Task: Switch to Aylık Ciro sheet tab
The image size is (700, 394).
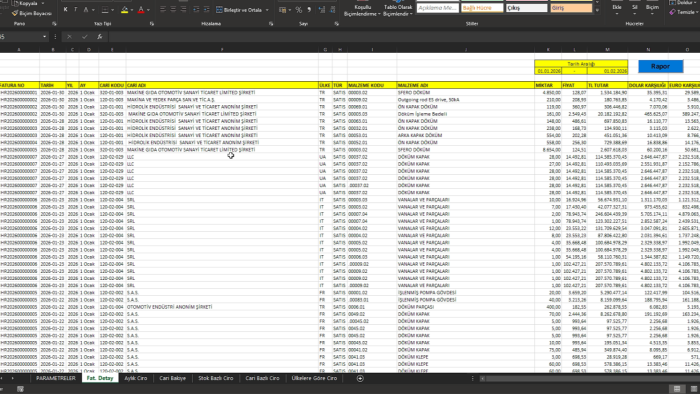Action: [x=136, y=378]
